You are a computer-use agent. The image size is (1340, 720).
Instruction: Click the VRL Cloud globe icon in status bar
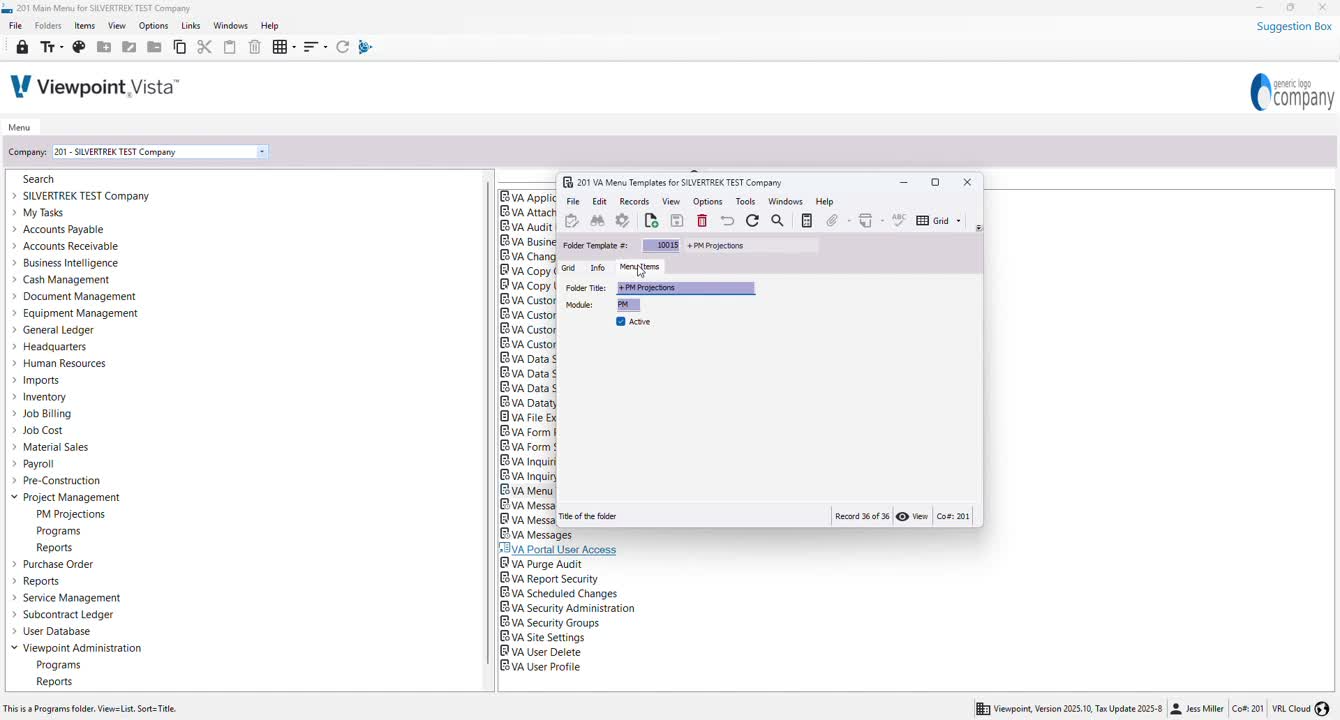click(1322, 709)
